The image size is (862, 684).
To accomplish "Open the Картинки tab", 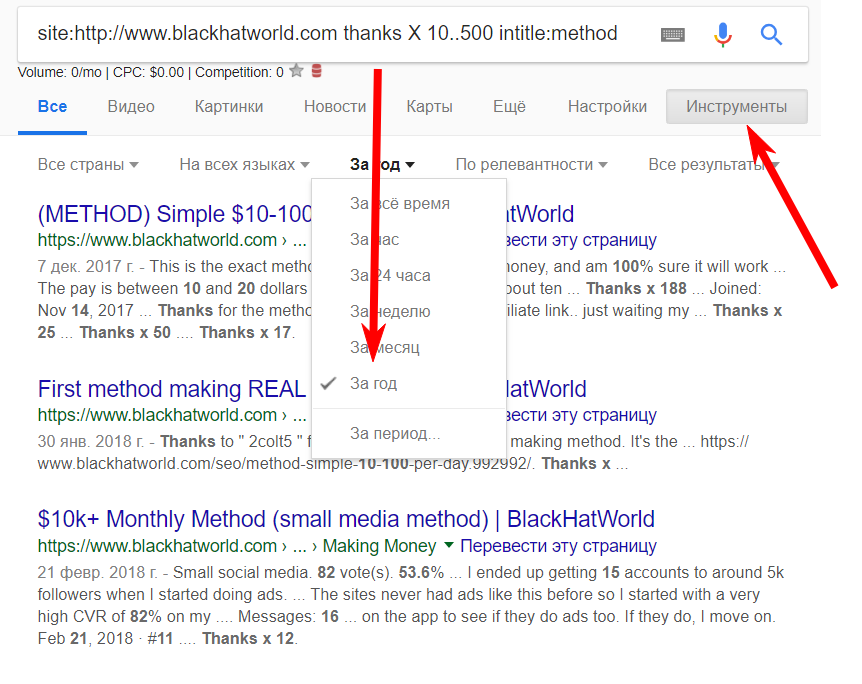I will point(229,106).
